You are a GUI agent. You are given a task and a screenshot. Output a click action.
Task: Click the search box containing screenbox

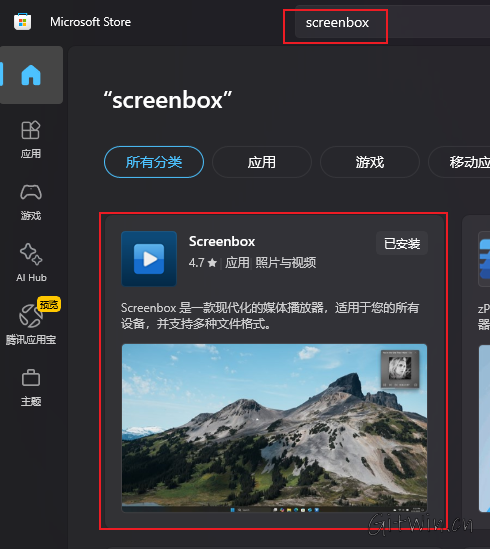point(392,22)
